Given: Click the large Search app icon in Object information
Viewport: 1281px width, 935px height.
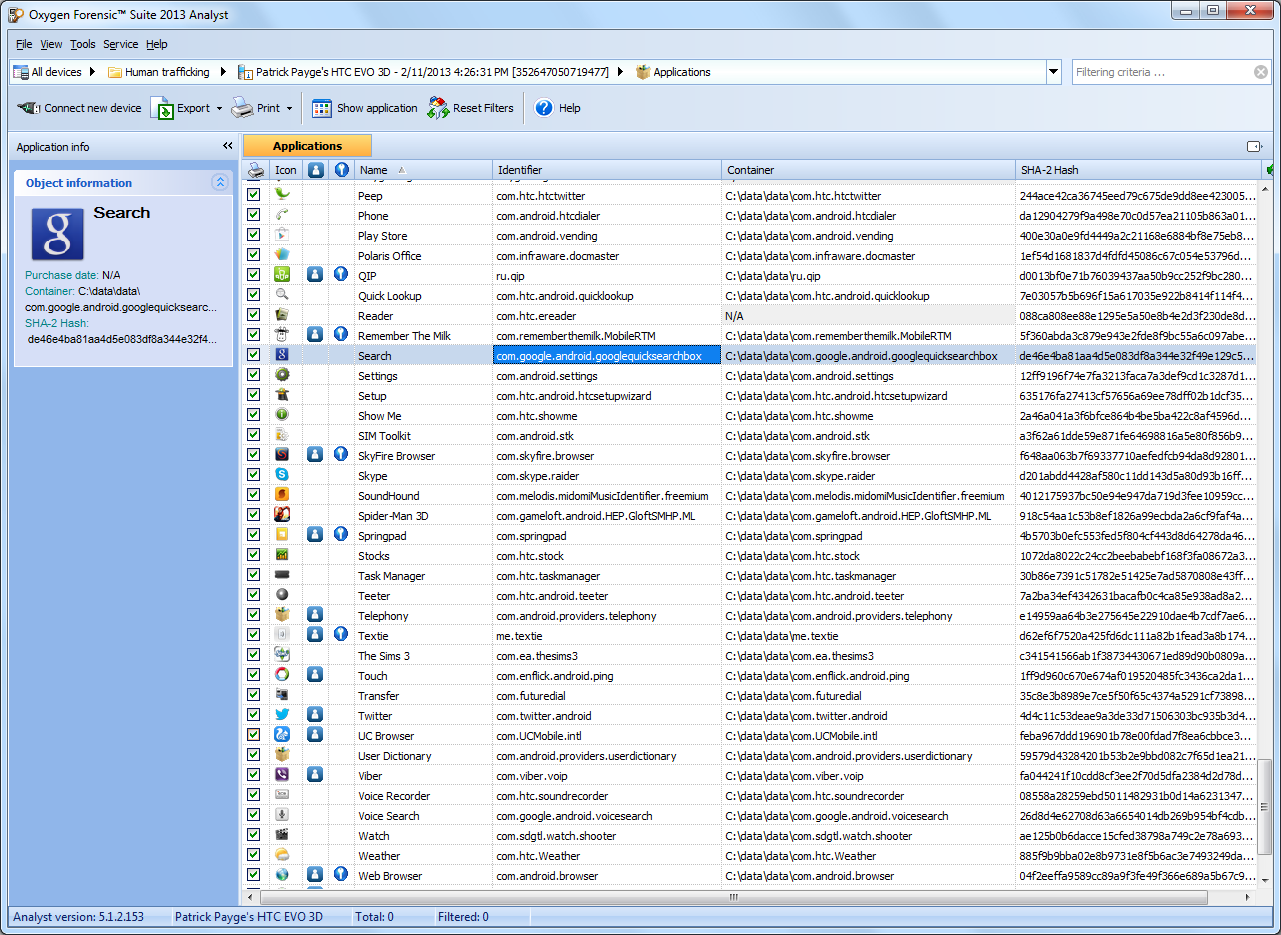Looking at the screenshot, I should click(x=58, y=234).
